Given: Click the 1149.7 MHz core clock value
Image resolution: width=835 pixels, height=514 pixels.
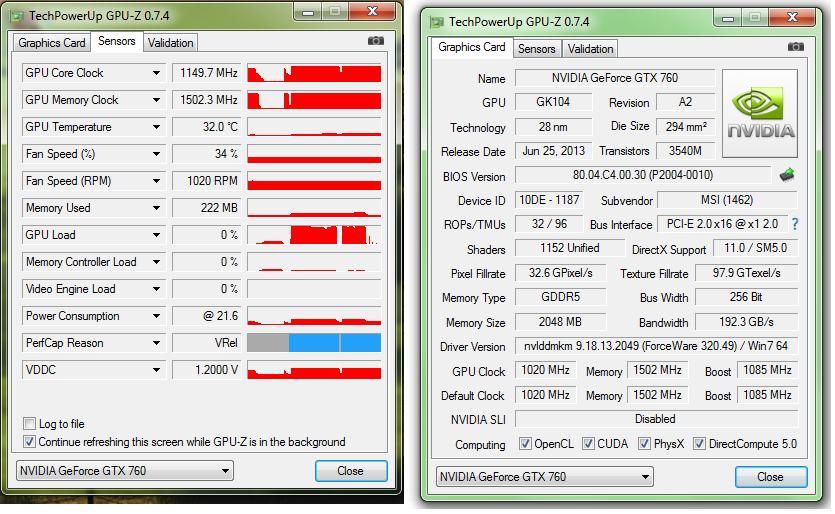Looking at the screenshot, I should tap(207, 73).
